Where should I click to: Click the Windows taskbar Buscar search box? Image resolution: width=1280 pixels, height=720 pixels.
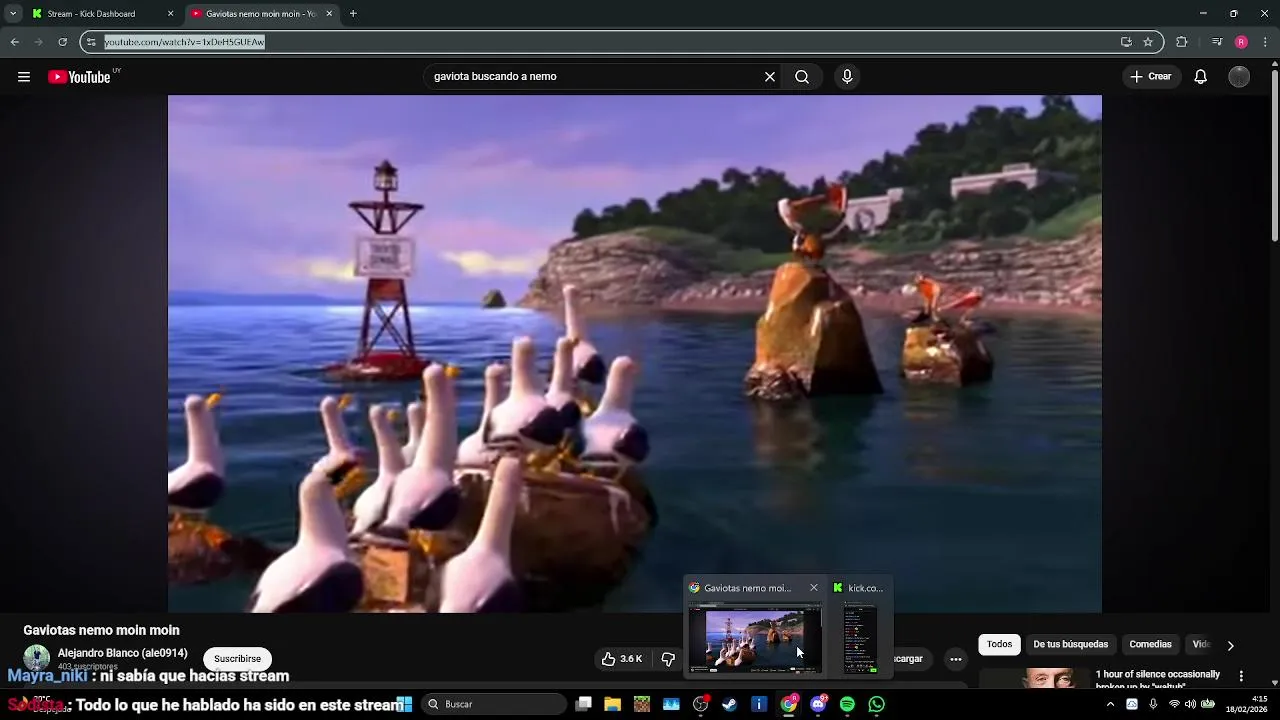[x=494, y=704]
